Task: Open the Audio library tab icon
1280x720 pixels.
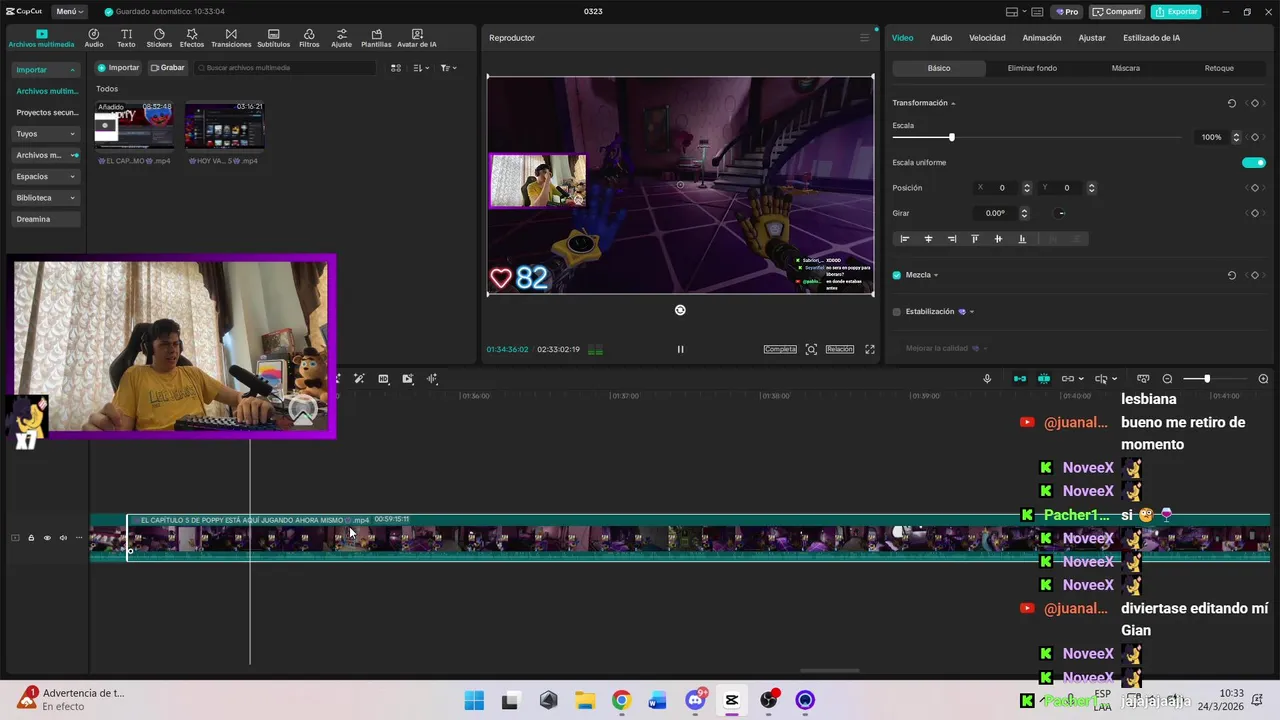Action: click(x=94, y=38)
